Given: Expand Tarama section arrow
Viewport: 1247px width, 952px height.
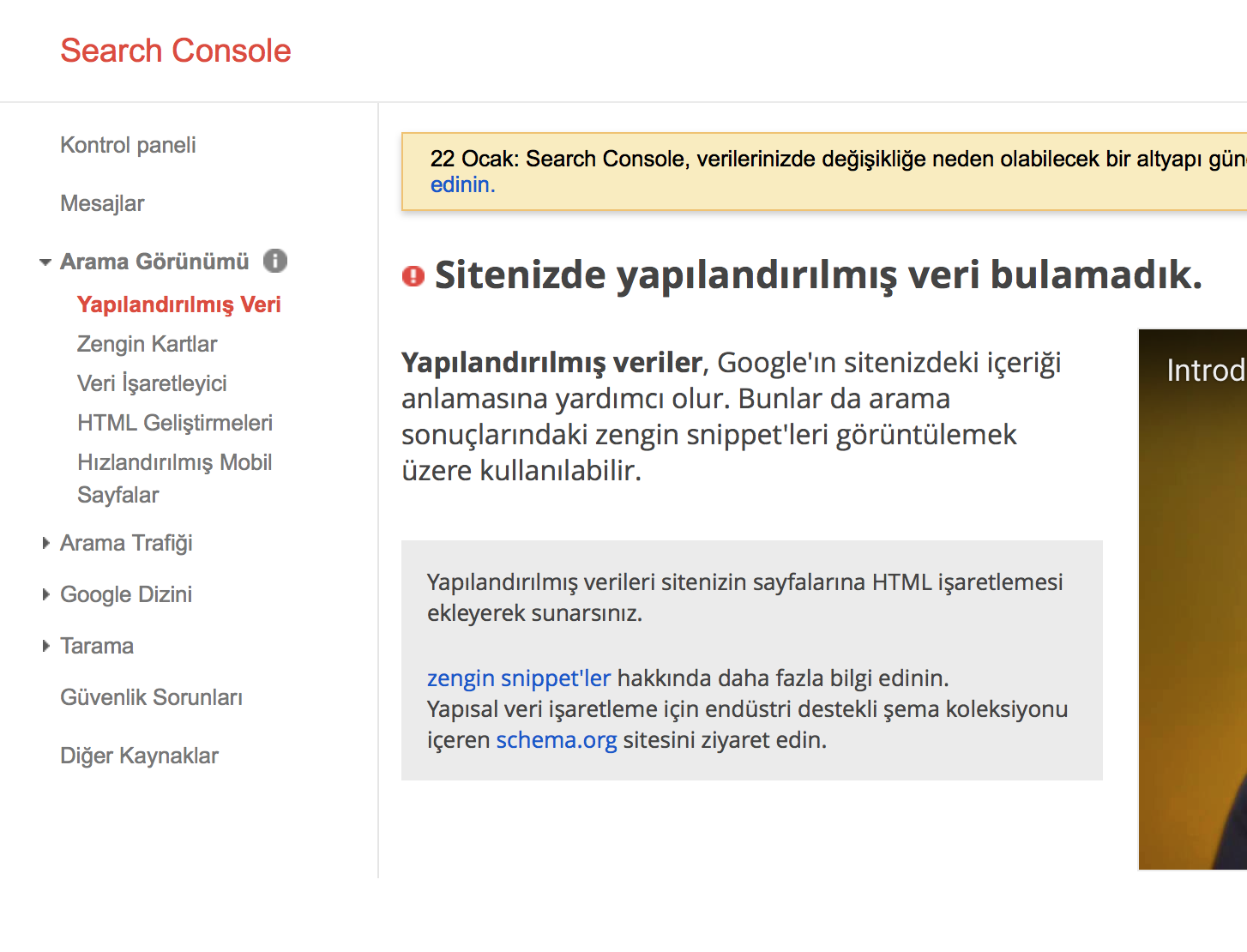Looking at the screenshot, I should 45,646.
